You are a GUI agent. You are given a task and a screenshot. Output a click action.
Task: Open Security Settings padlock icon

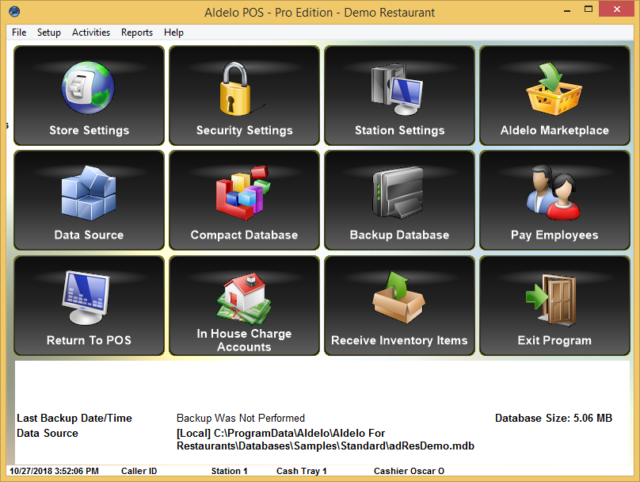(244, 89)
